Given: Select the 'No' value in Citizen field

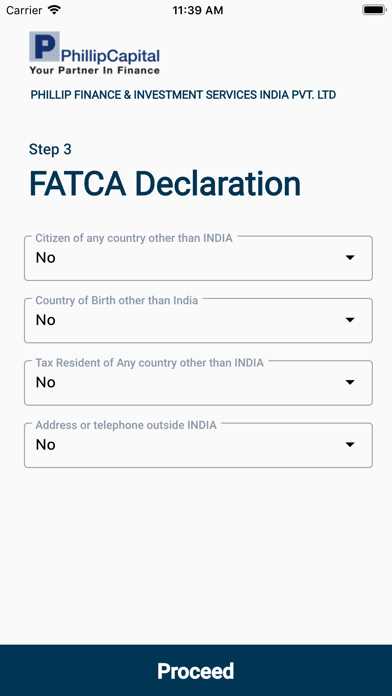Looking at the screenshot, I should pos(45,257).
